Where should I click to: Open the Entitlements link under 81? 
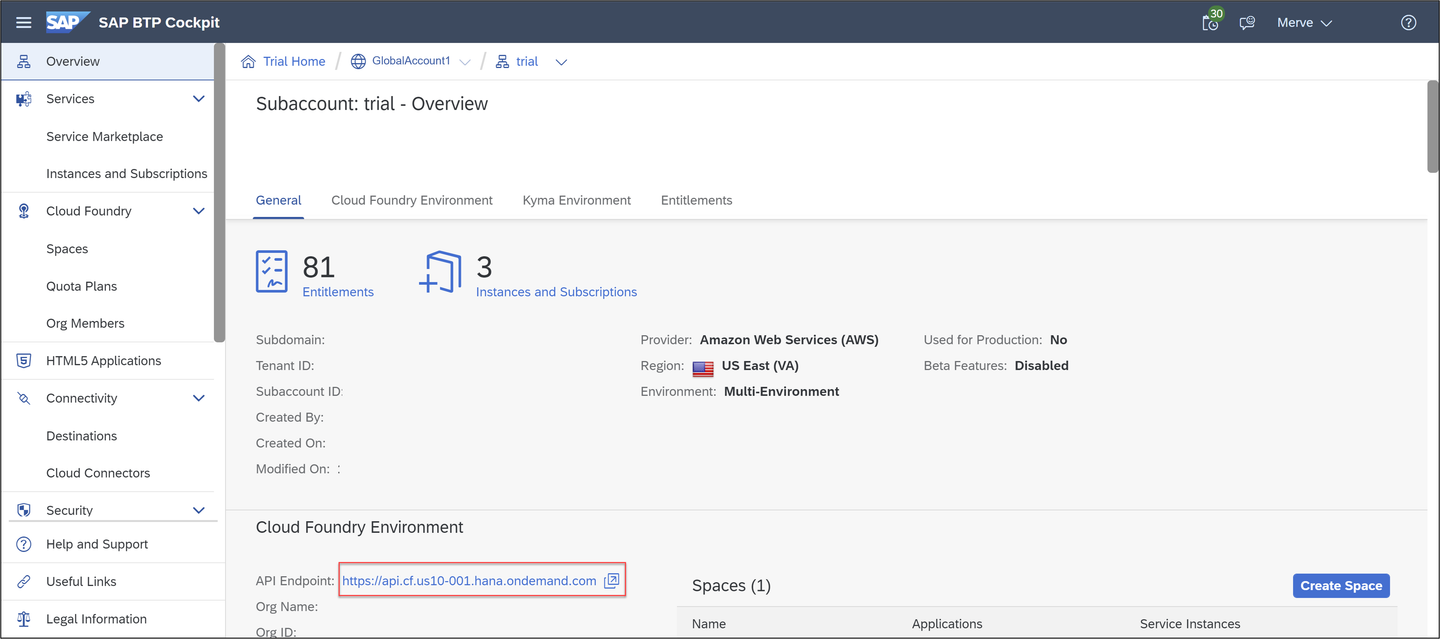[x=338, y=292]
